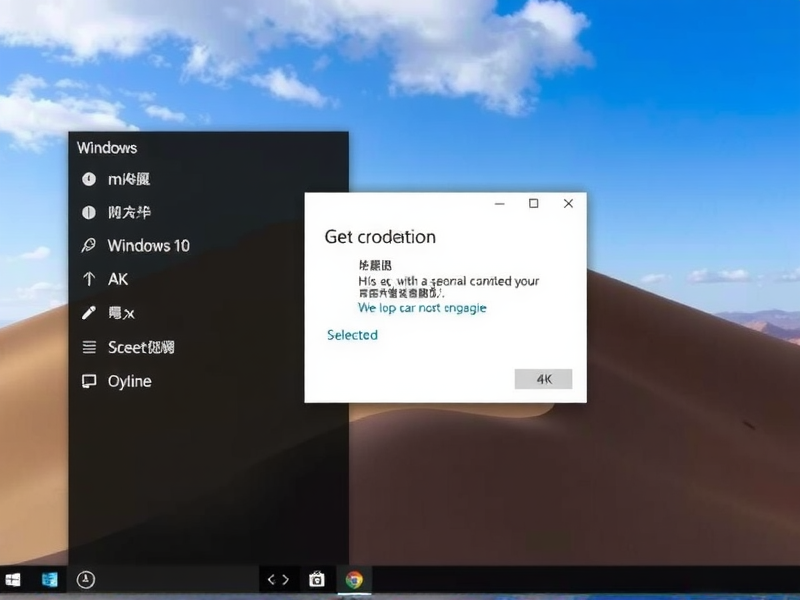Select the pen icon in the sidebar menu
The width and height of the screenshot is (800, 600).
click(88, 312)
